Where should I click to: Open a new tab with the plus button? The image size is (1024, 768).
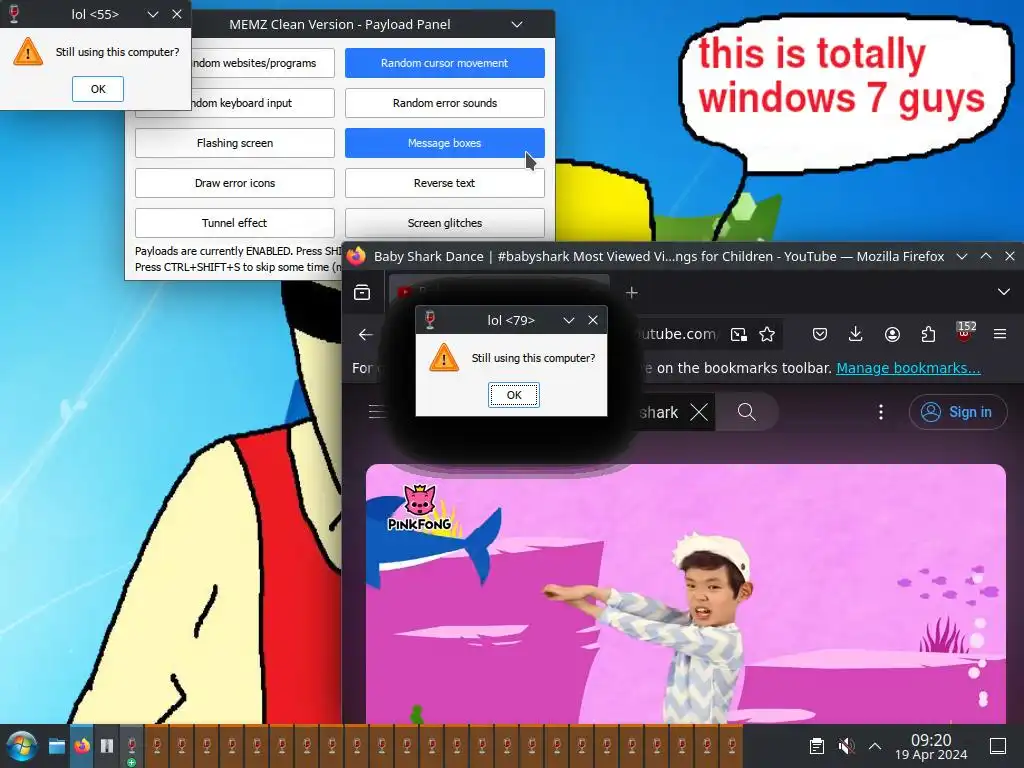[632, 293]
